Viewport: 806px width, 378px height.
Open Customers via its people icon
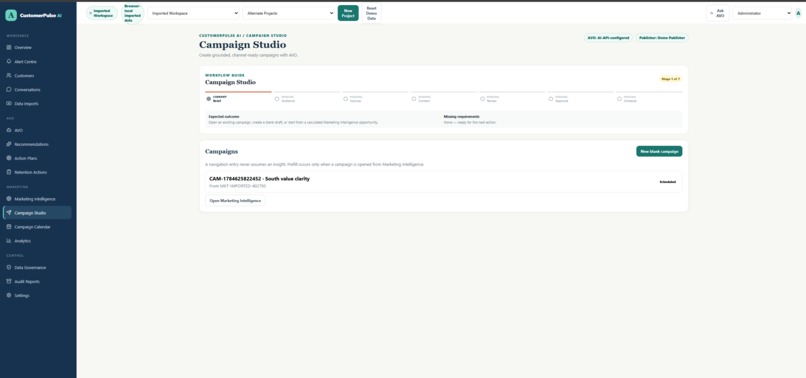pos(9,76)
